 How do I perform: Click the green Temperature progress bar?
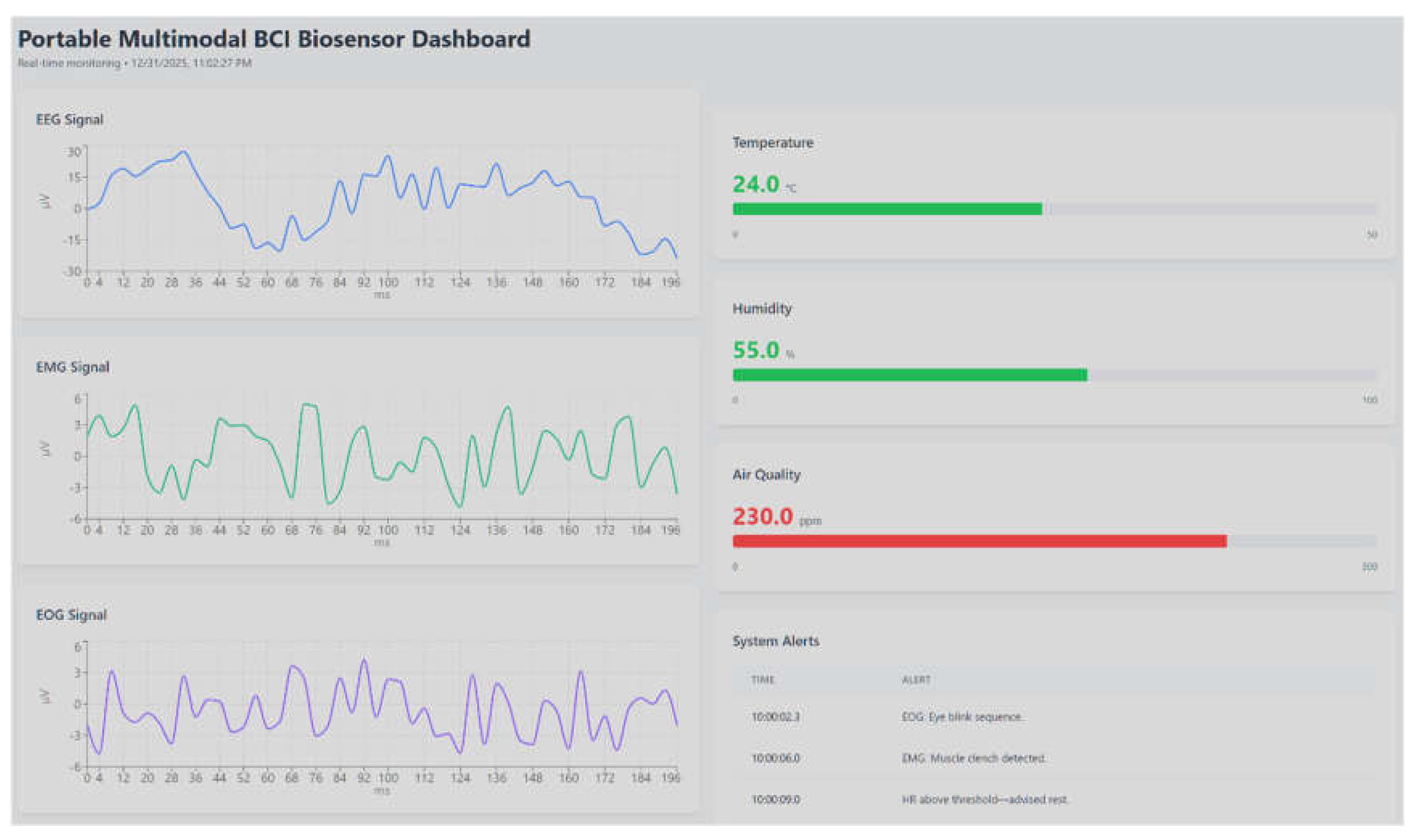(887, 209)
